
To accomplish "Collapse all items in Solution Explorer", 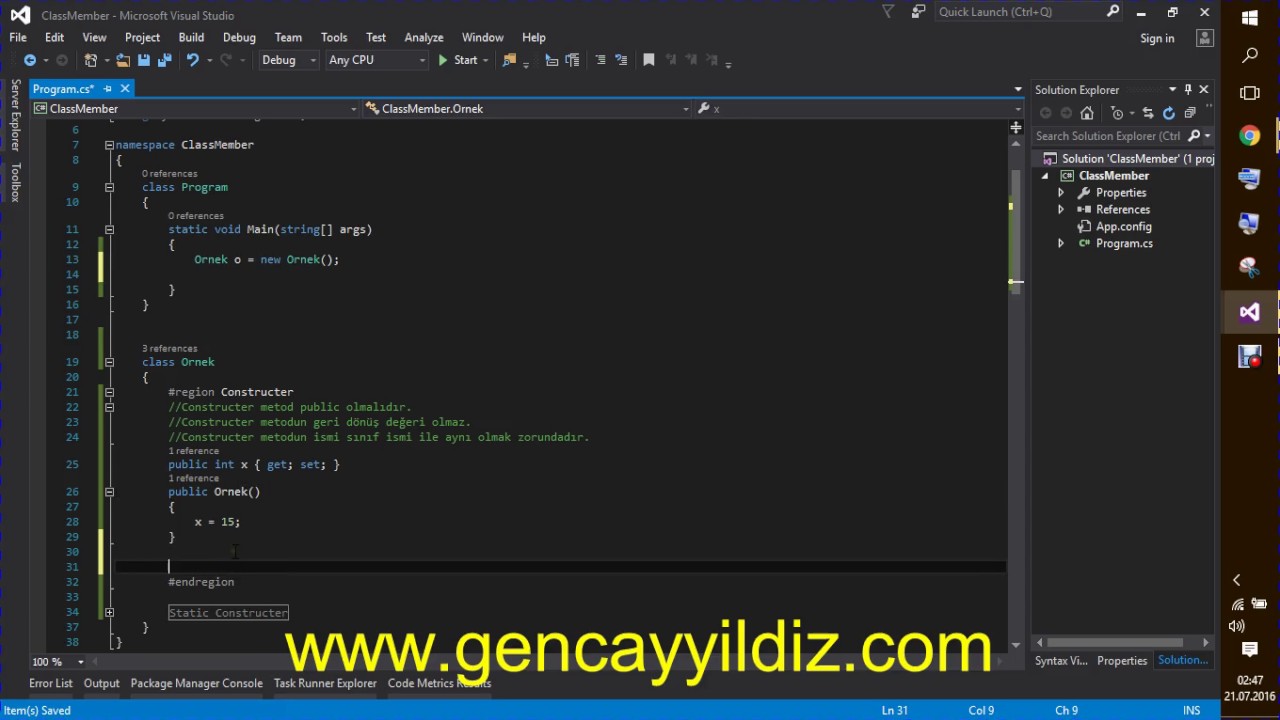I will tap(1189, 113).
